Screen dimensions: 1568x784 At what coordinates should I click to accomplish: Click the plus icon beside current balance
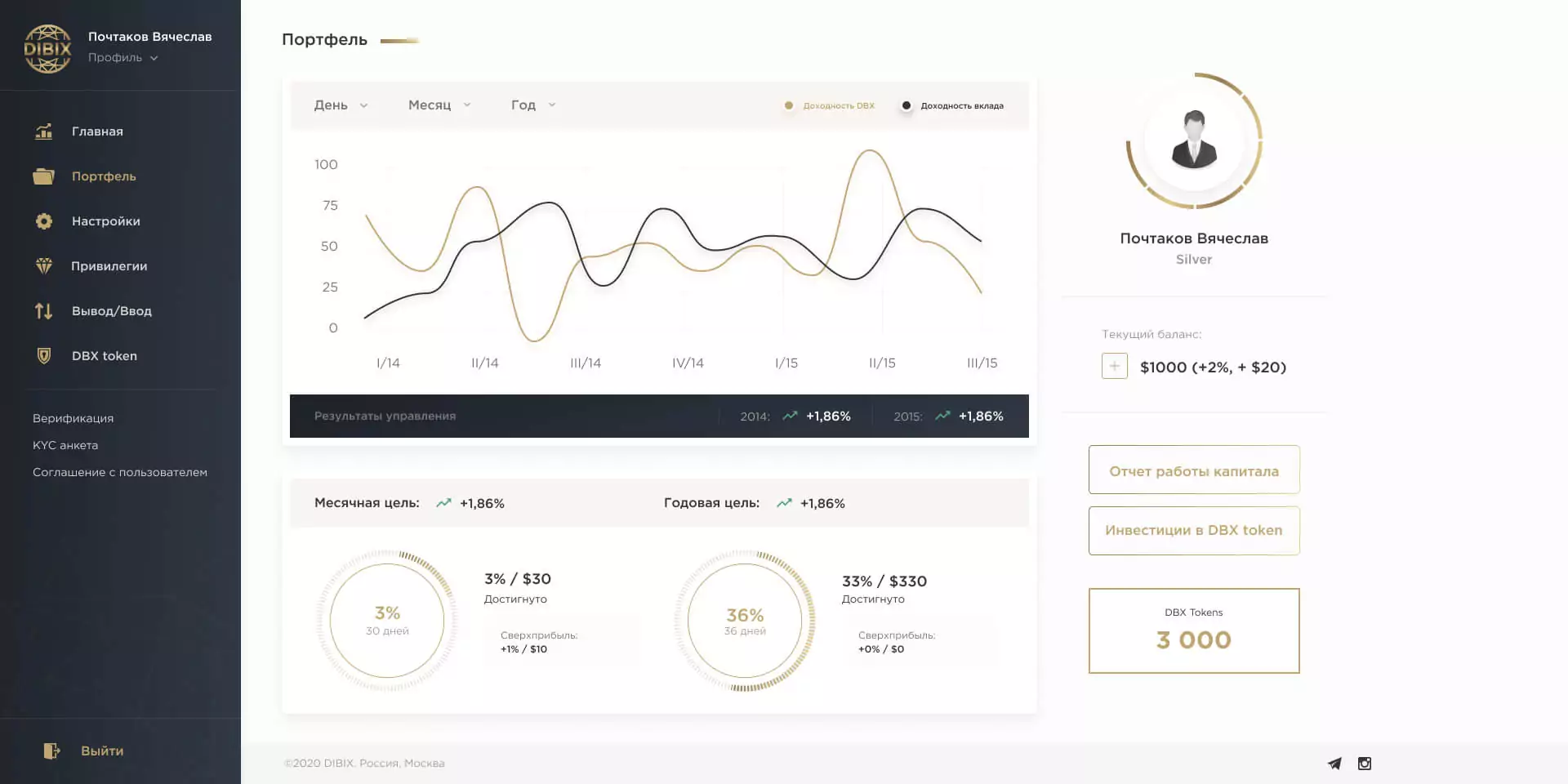[x=1115, y=366]
